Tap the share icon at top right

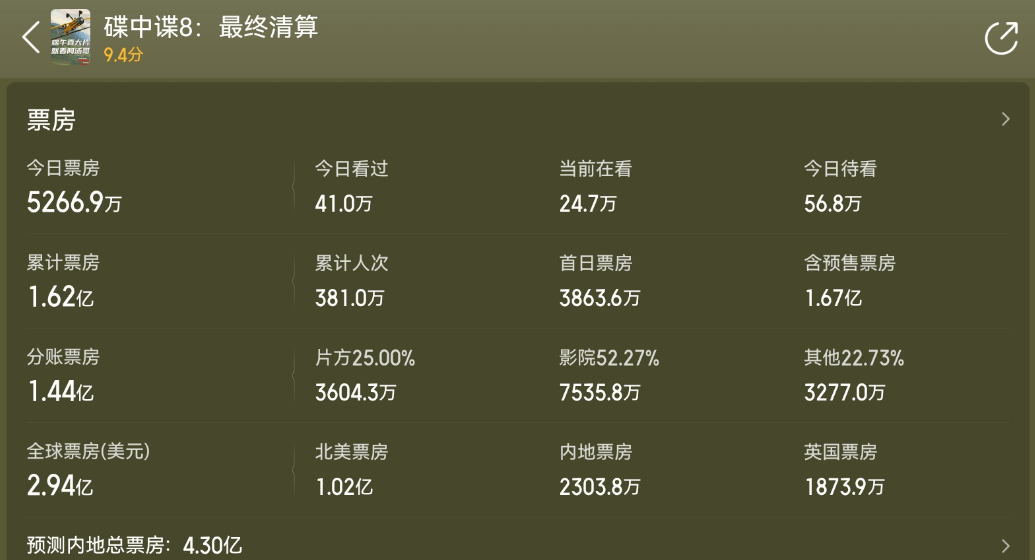[1001, 38]
